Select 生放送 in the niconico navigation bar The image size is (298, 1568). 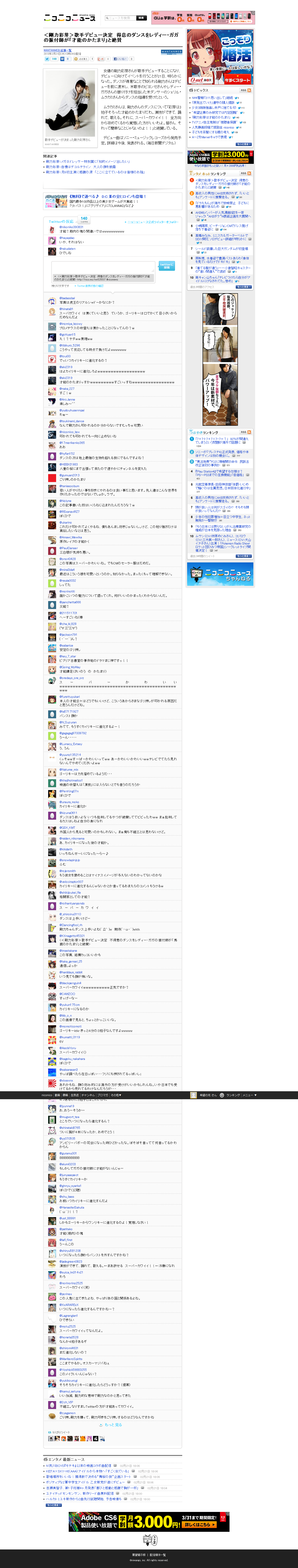coord(75,1095)
